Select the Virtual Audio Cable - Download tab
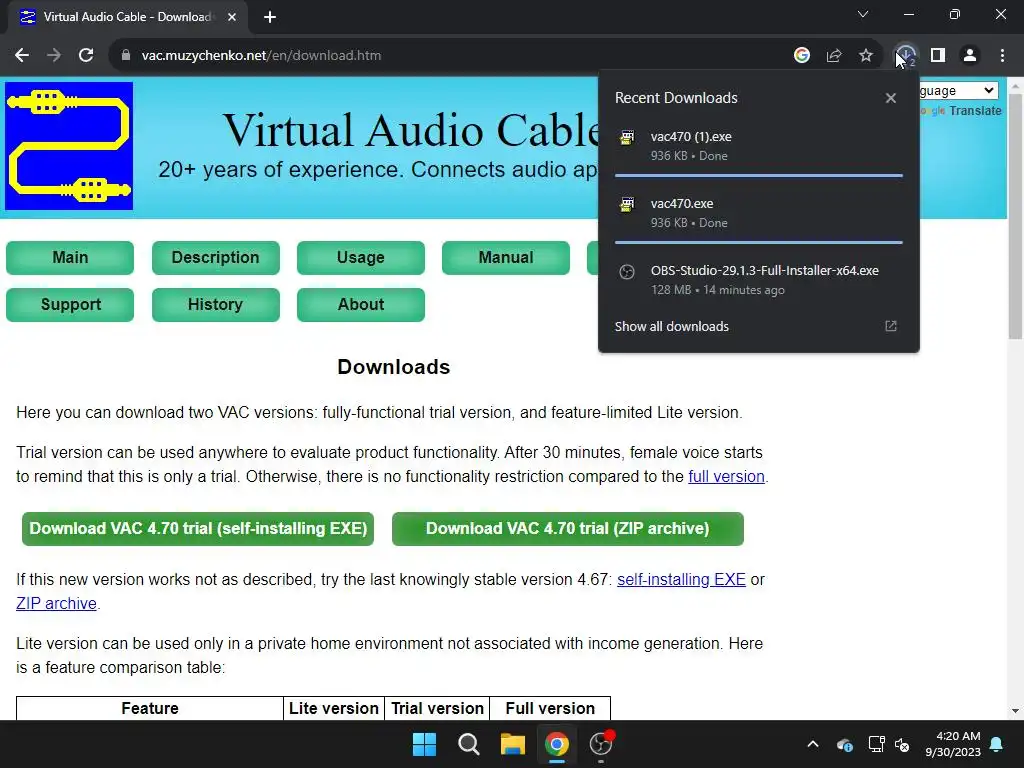1024x768 pixels. point(128,17)
